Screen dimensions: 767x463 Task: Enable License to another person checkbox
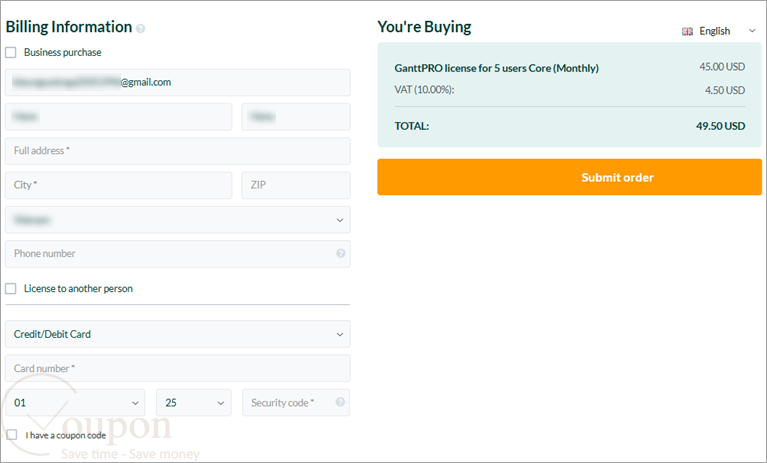[11, 288]
